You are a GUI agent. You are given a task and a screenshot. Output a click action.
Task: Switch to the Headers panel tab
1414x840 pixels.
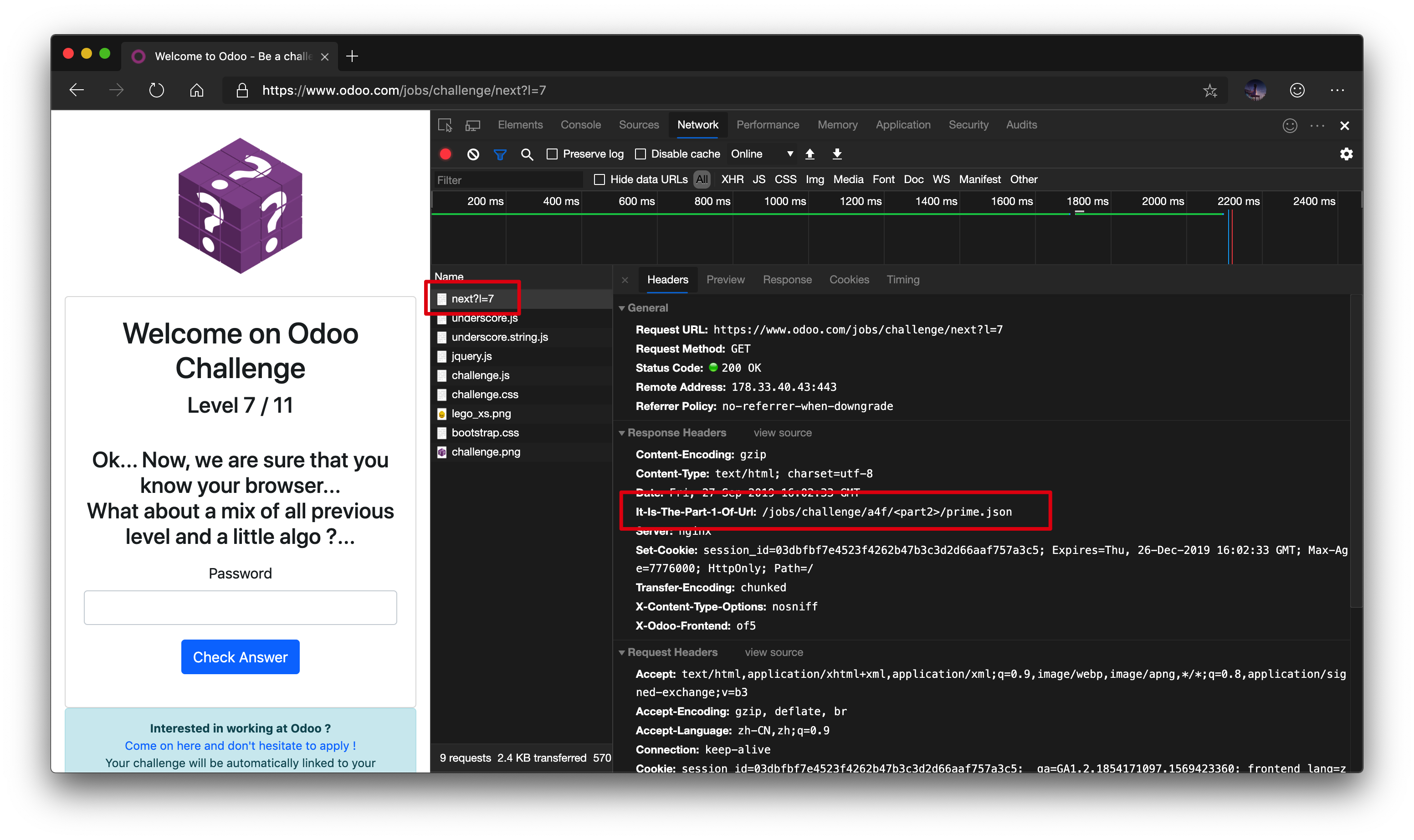click(x=665, y=278)
